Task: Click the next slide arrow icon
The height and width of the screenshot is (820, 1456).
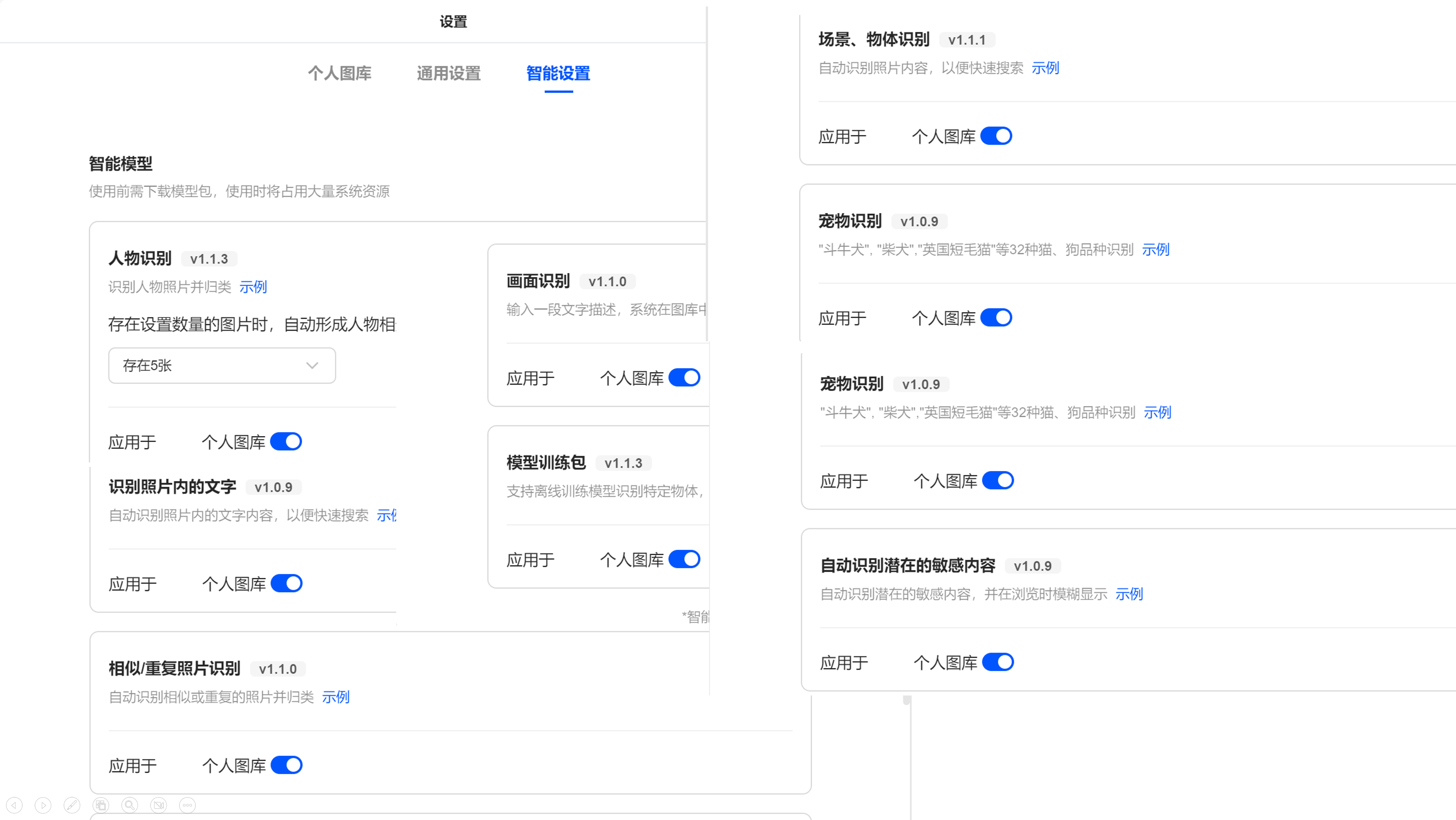Action: pos(43,805)
